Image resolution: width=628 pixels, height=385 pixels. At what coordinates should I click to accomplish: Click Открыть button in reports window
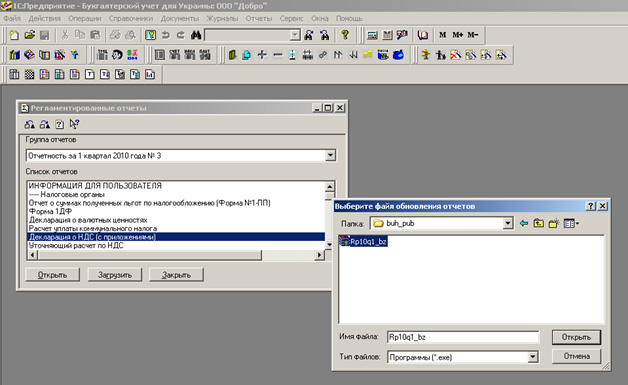point(52,275)
